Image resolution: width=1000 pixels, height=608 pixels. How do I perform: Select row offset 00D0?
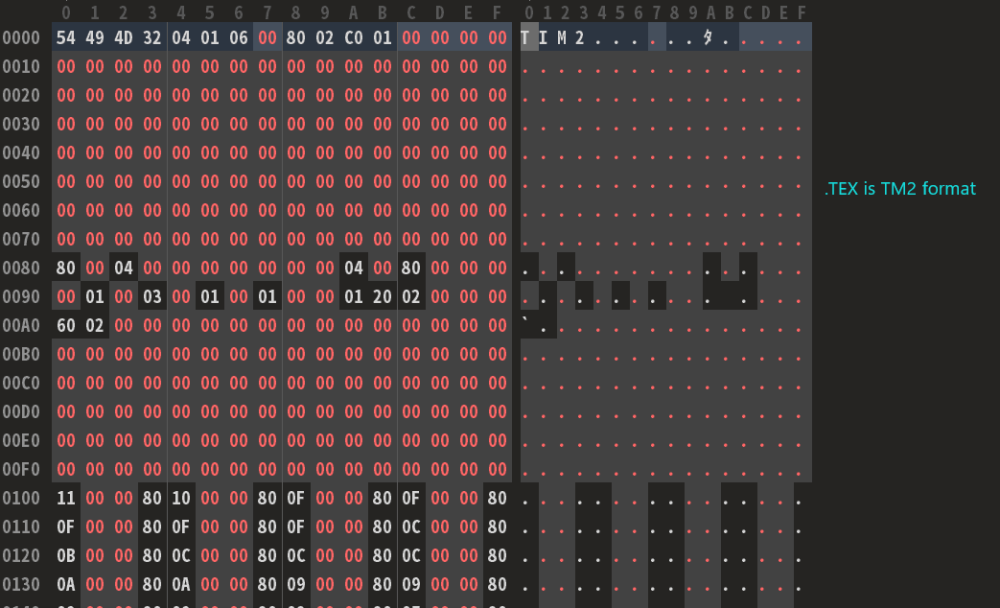pos(21,412)
